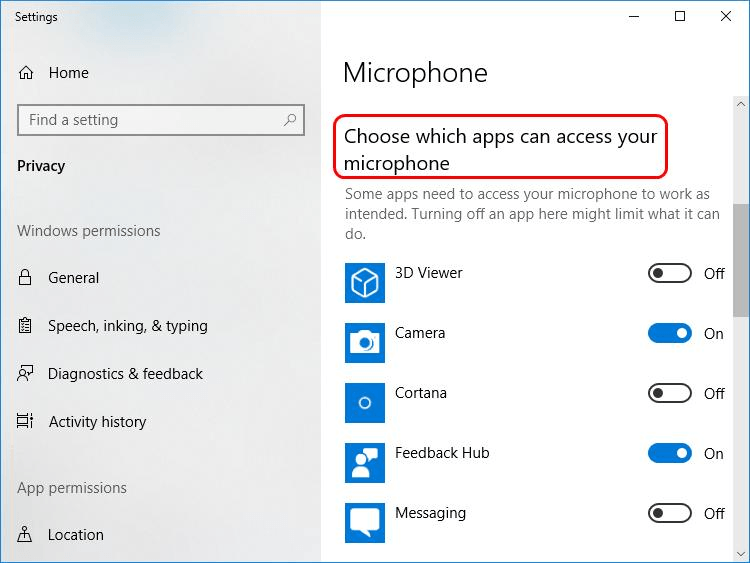Click the Find a setting search box

(x=150, y=120)
